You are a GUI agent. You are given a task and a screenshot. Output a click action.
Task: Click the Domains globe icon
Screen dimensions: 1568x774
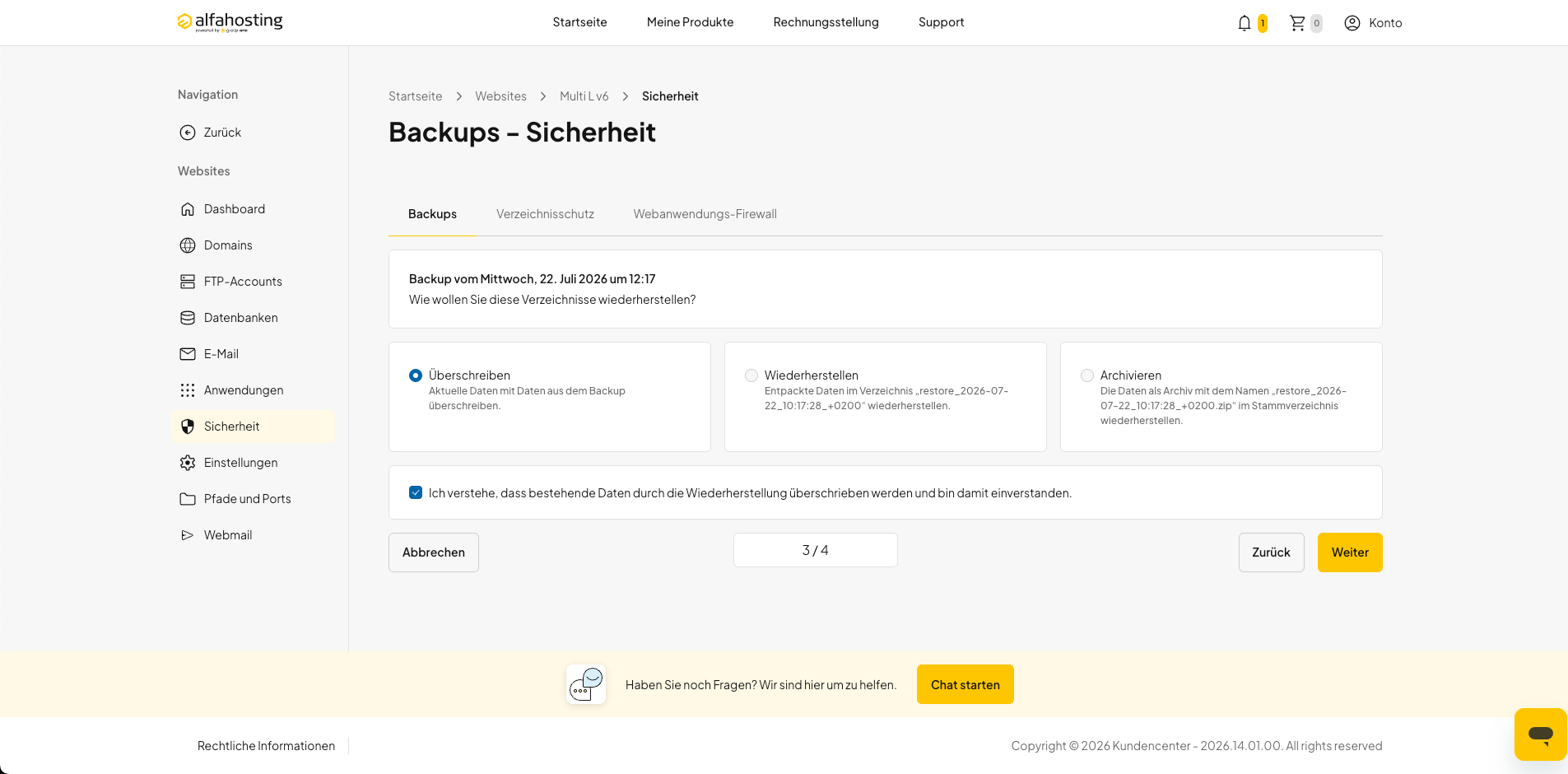tap(188, 245)
